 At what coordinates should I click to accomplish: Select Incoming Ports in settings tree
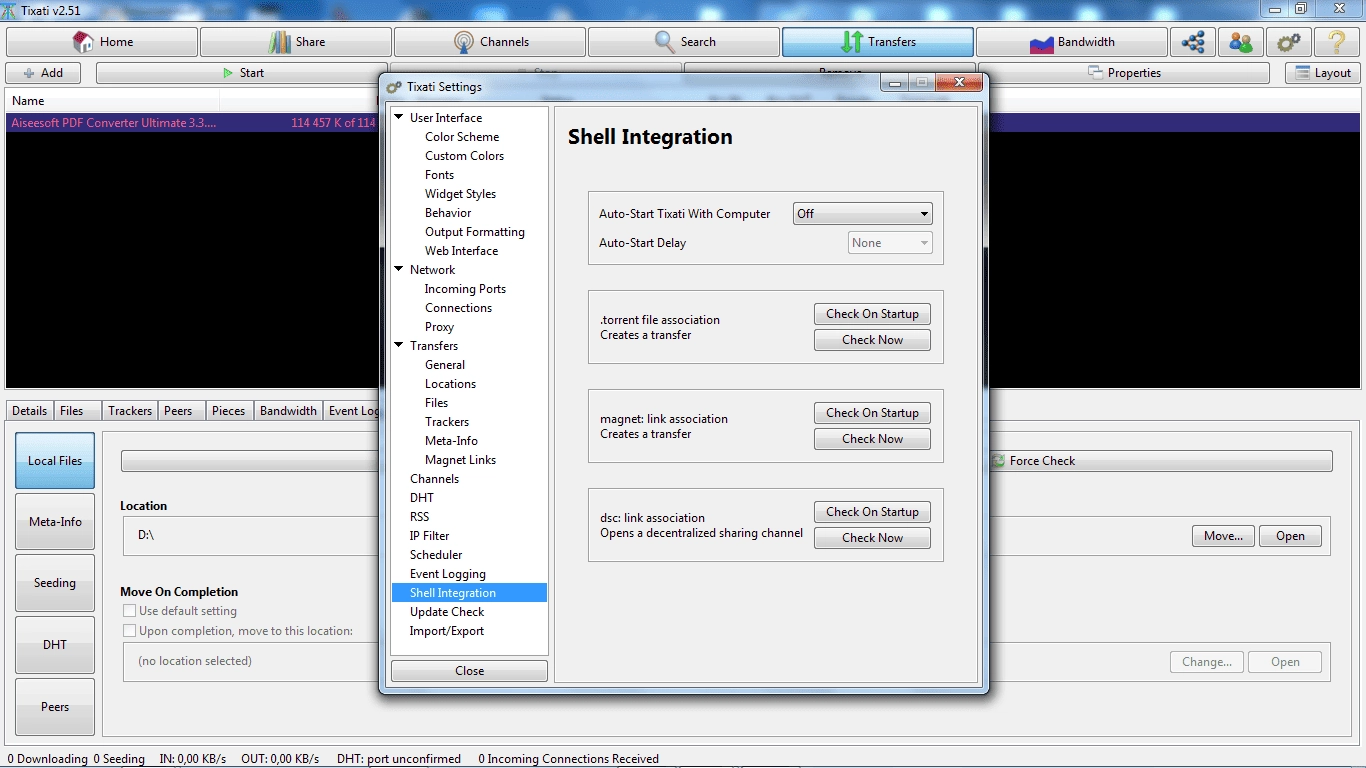tap(465, 289)
